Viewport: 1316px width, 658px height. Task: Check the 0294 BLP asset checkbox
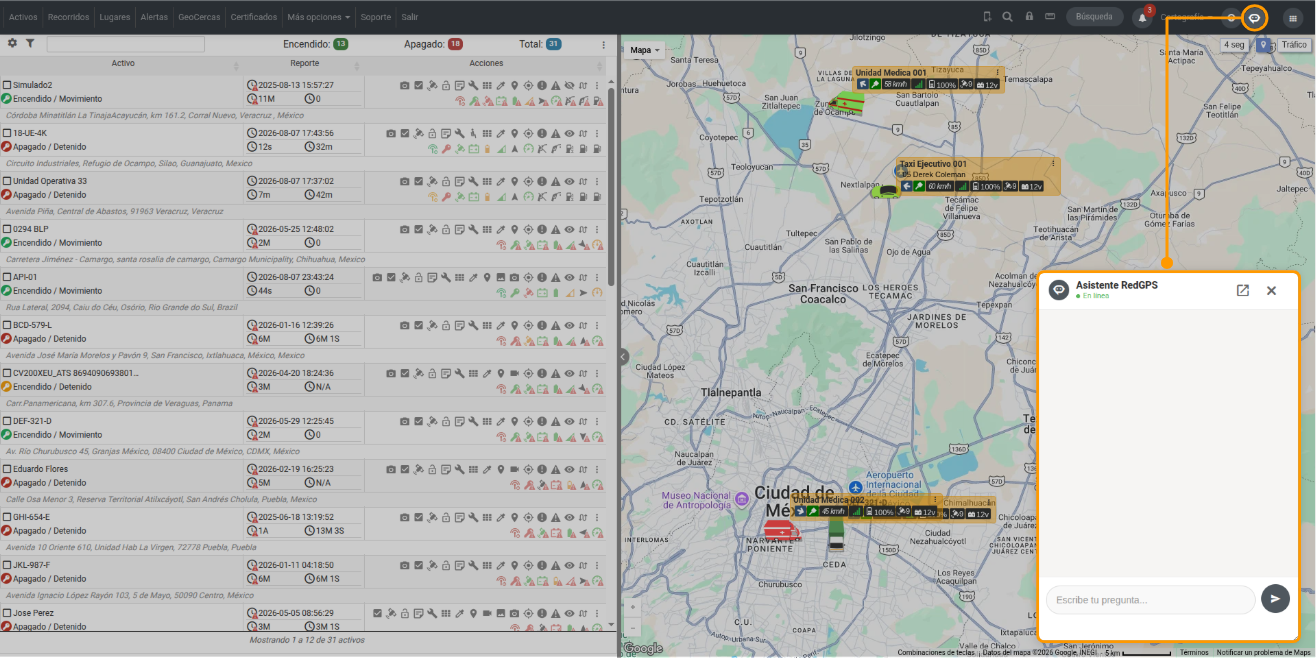[x=7, y=229]
